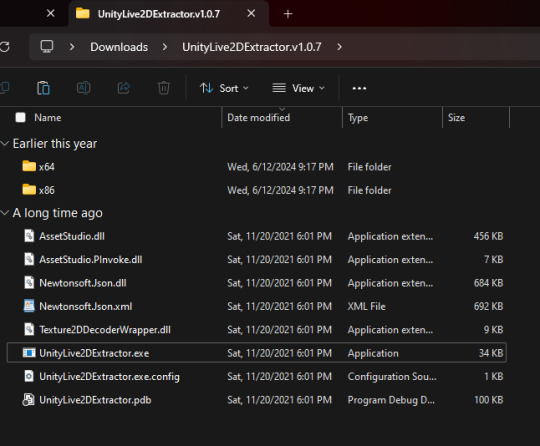Image resolution: width=540 pixels, height=446 pixels.
Task: Click the 692 KB size value
Action: (488, 307)
